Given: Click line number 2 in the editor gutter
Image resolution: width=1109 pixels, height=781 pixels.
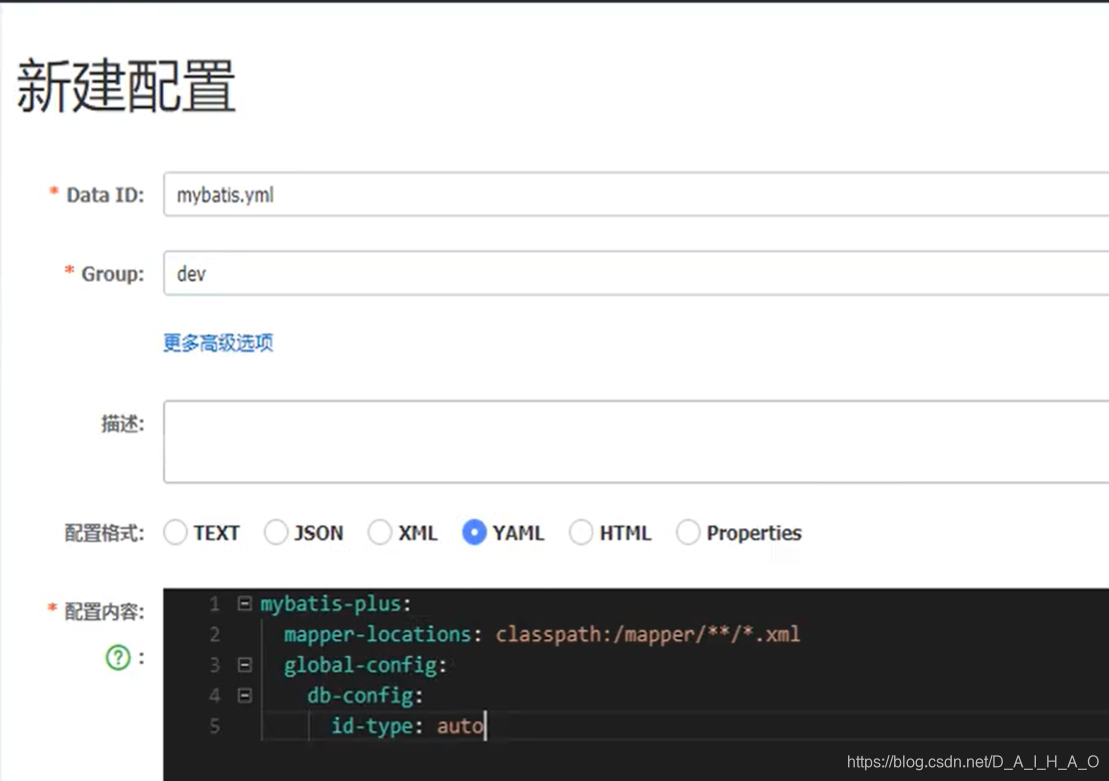Looking at the screenshot, I should (214, 635).
